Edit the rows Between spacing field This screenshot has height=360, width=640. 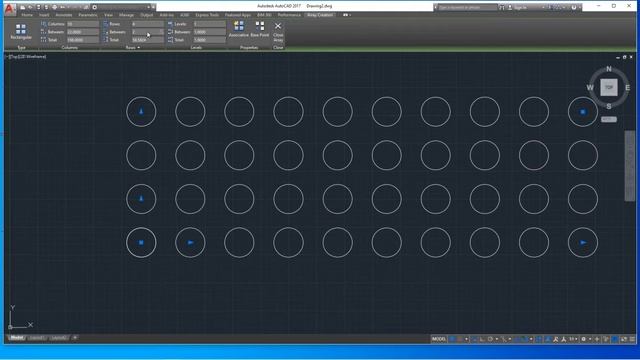pos(147,32)
